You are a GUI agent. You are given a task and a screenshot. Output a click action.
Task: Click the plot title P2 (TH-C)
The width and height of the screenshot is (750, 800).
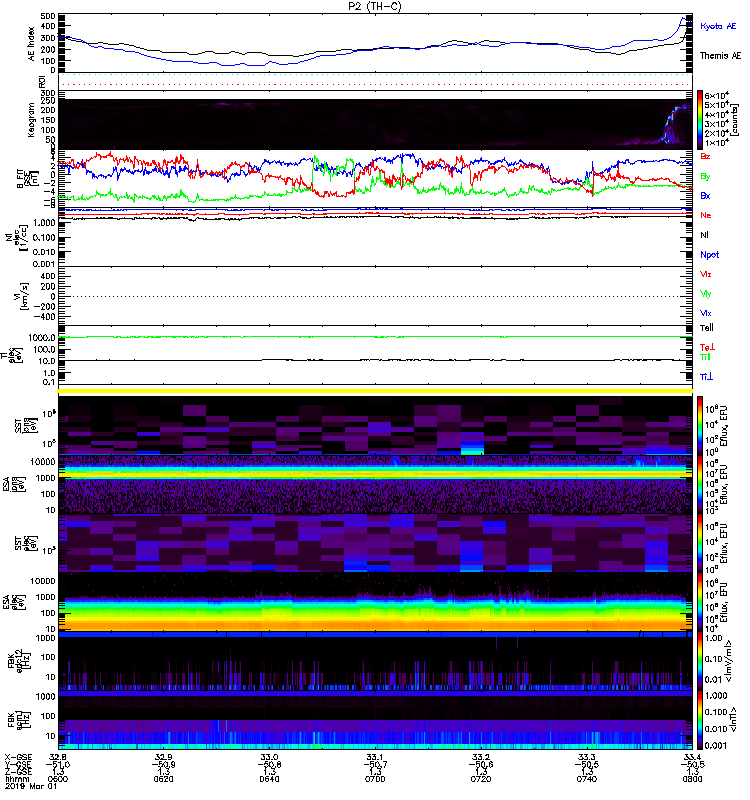click(x=374, y=7)
